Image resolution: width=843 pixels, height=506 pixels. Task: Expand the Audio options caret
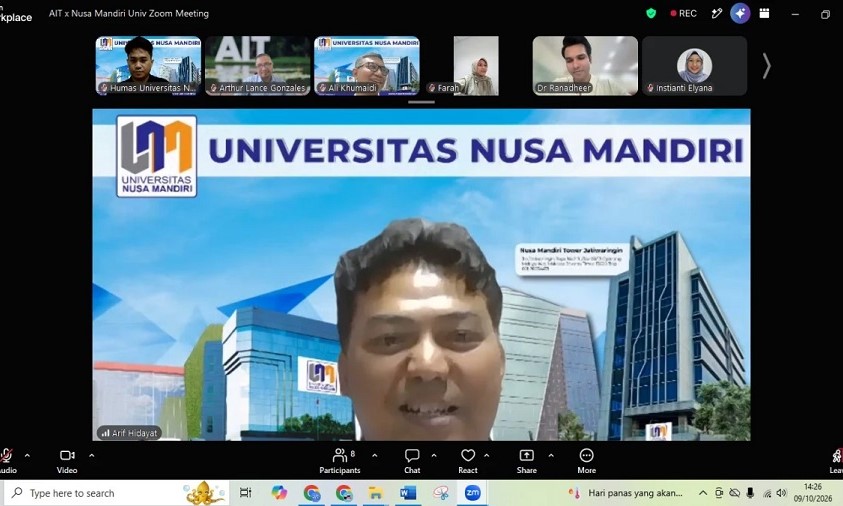click(x=27, y=455)
